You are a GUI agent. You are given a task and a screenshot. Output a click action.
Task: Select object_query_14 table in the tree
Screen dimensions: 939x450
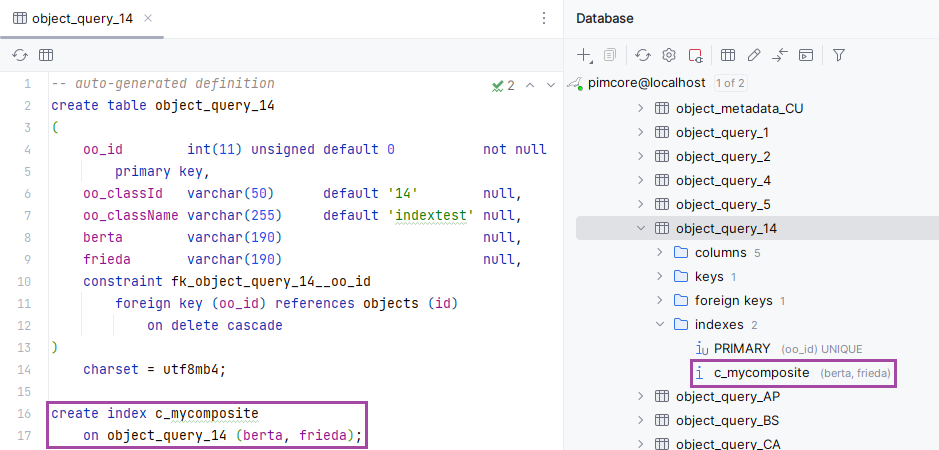[726, 228]
